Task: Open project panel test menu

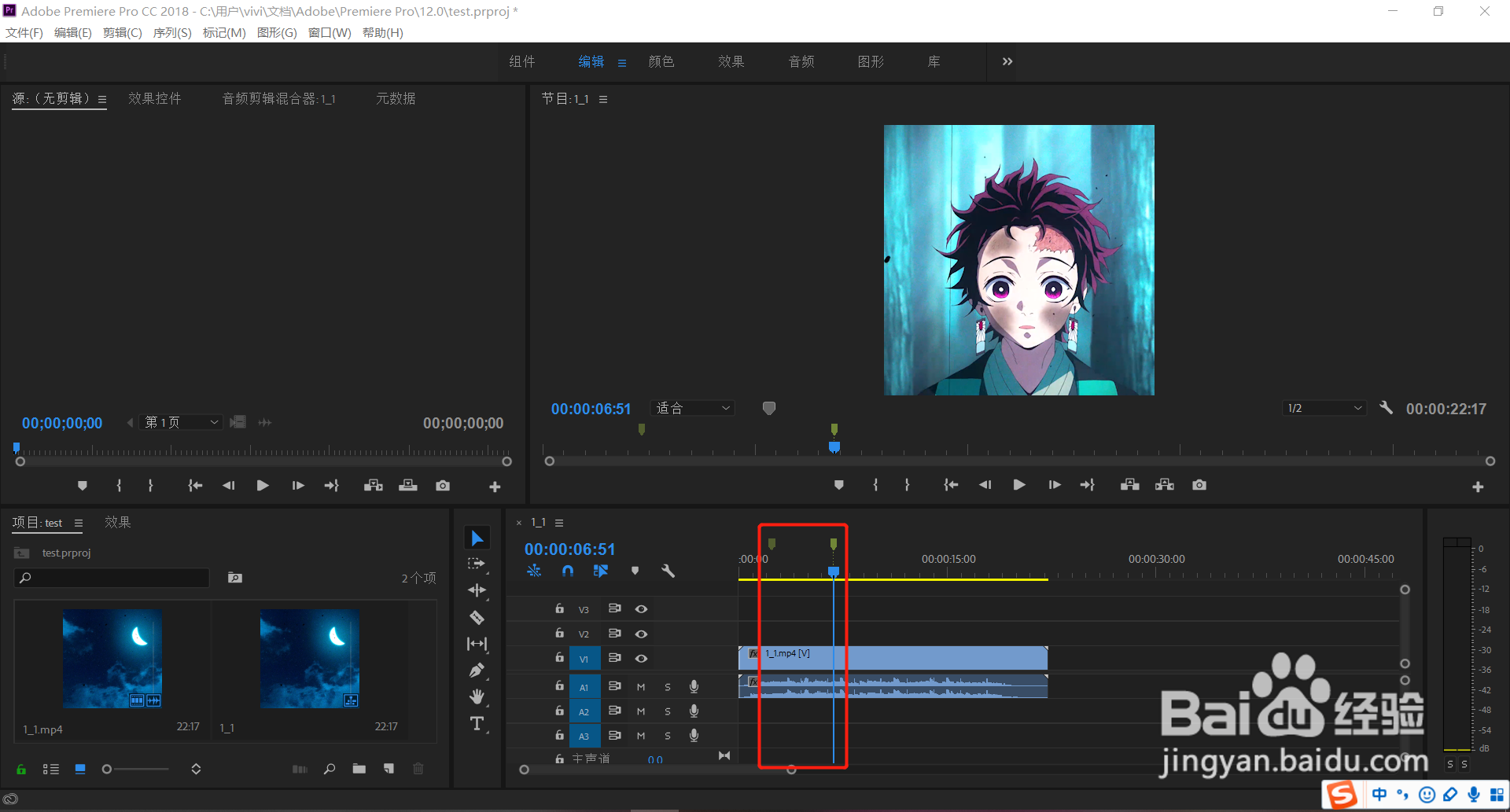Action: point(79,524)
